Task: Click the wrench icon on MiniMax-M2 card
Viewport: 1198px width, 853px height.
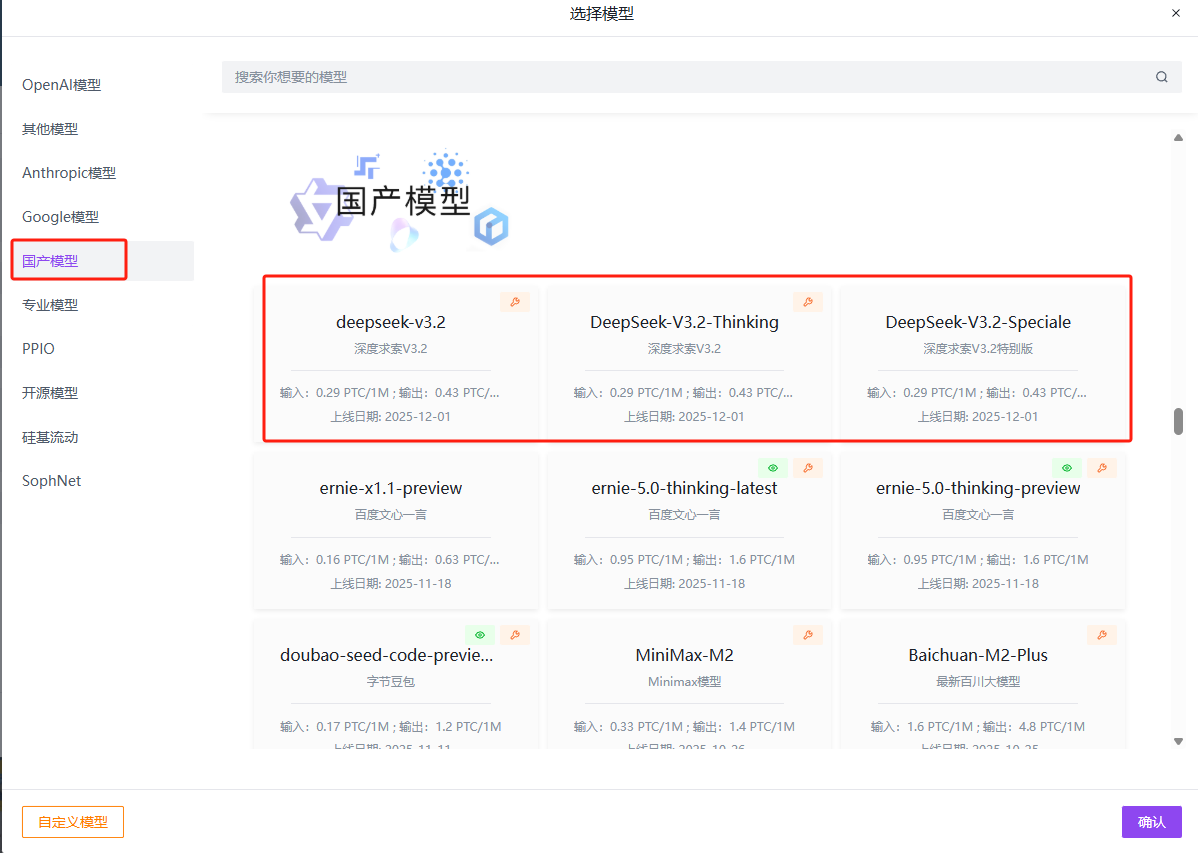Action: [808, 634]
